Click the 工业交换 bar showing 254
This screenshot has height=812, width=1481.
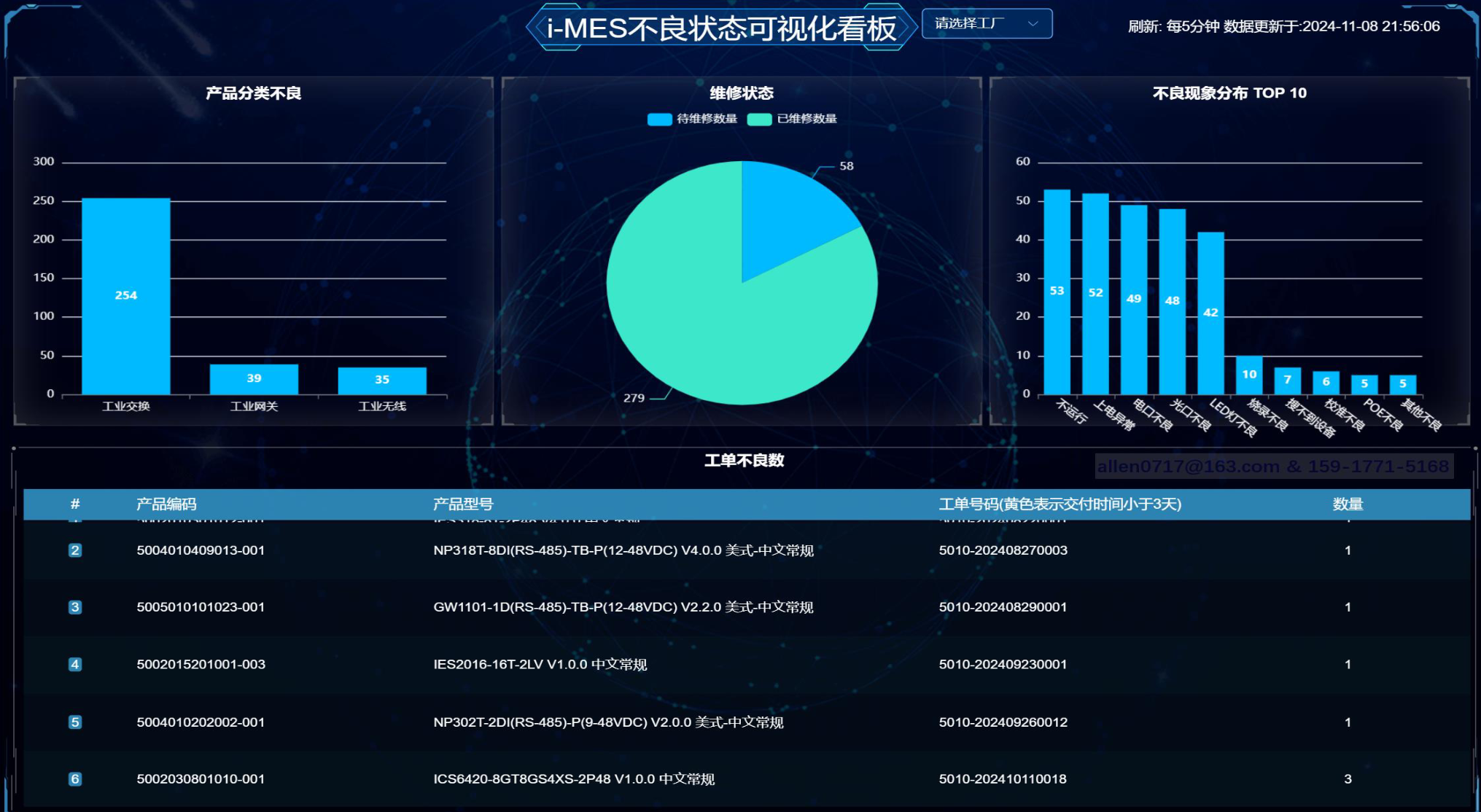[126, 296]
